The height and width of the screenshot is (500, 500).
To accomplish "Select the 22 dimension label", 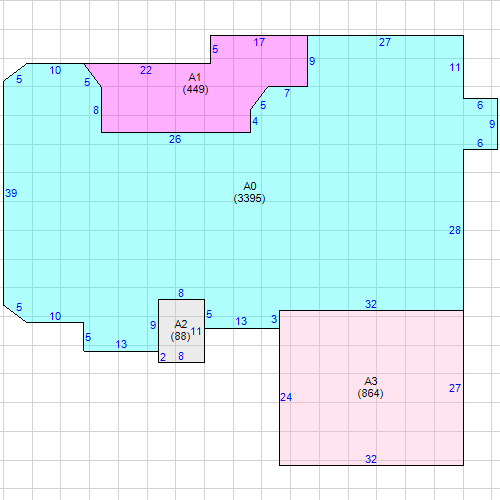I will [146, 70].
